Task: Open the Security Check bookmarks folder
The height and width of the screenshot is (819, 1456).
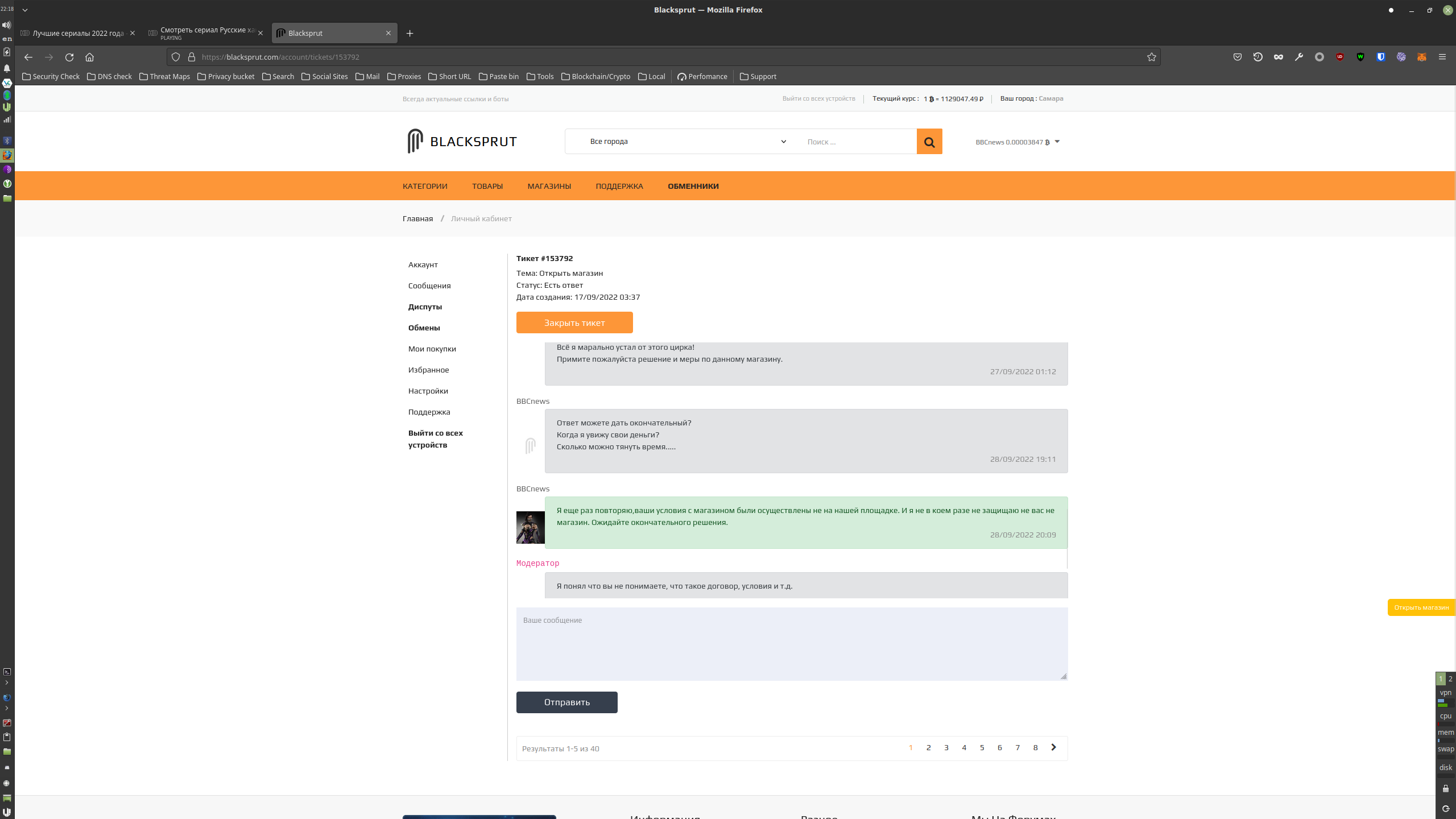Action: click(51, 77)
